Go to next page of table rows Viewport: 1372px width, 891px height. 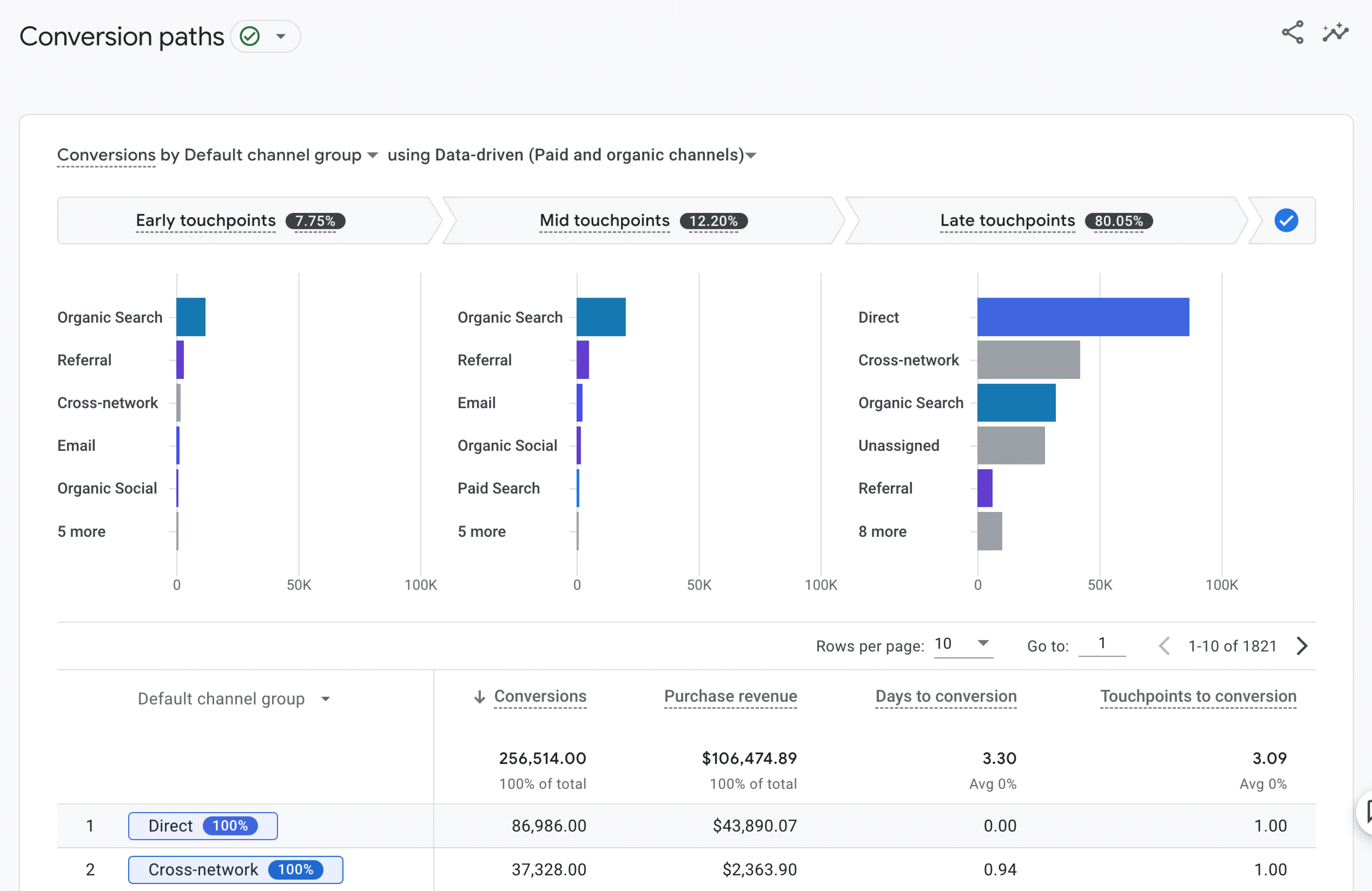1302,646
